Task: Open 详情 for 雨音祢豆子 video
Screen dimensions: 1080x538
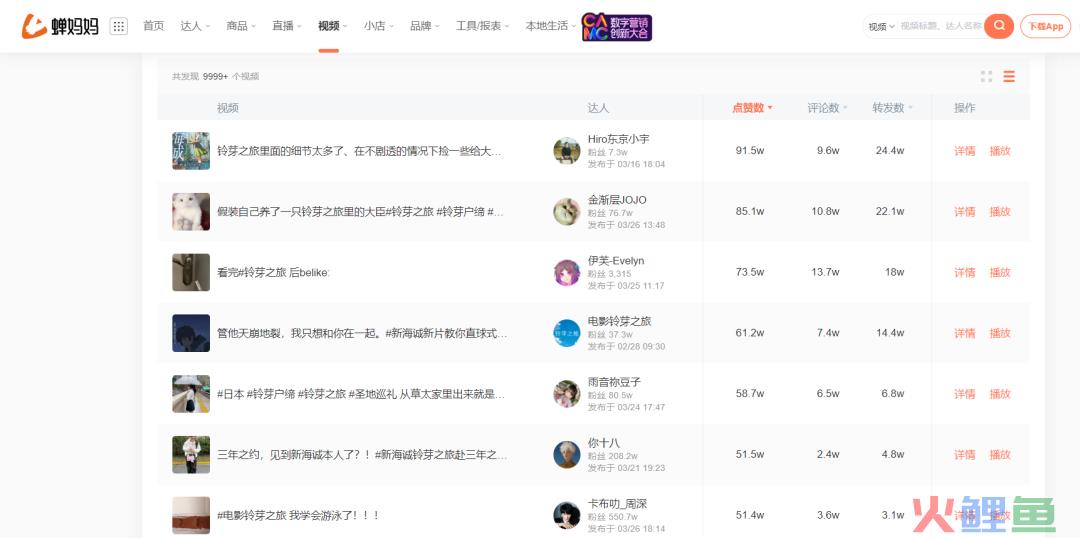Action: coord(964,393)
